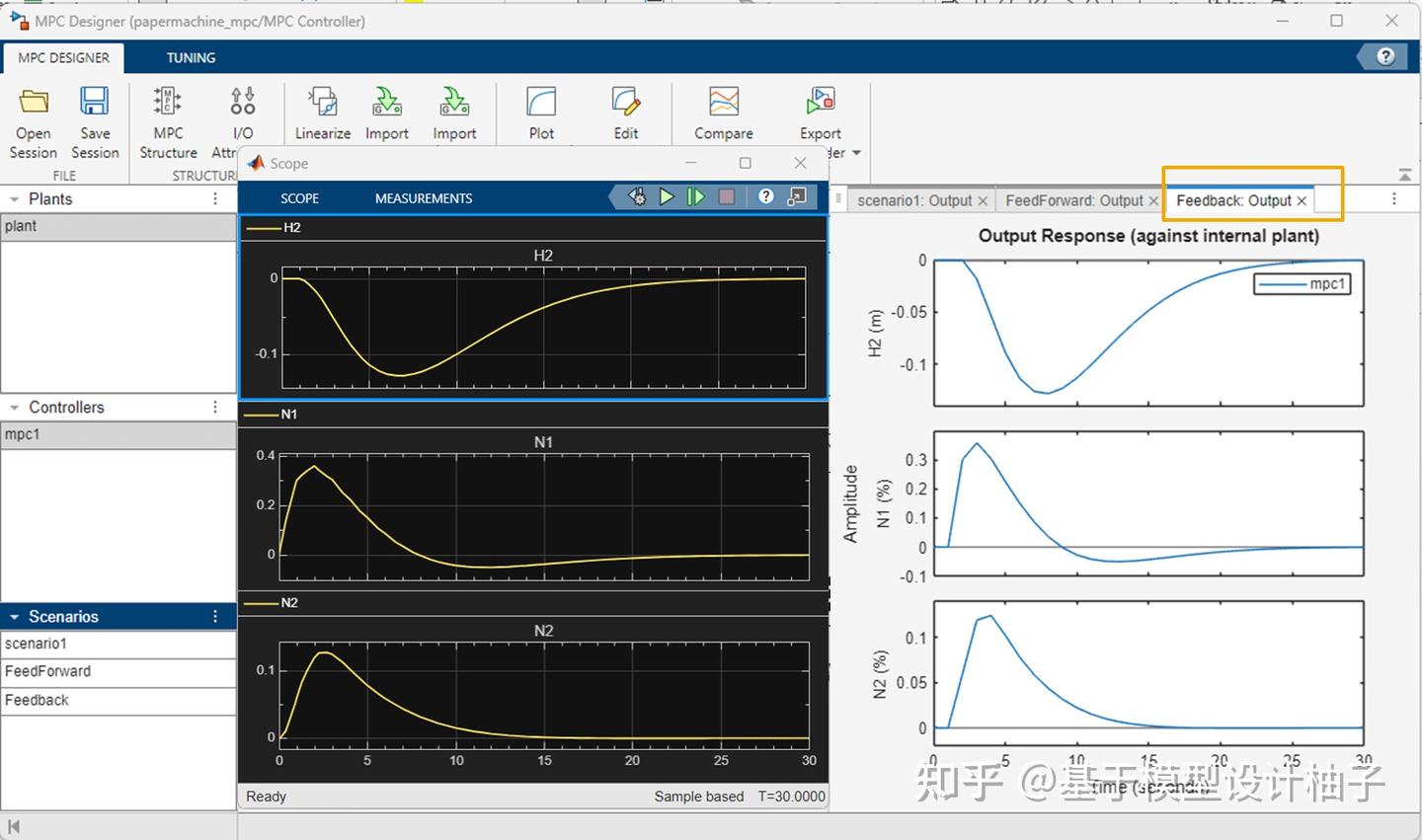Step forward in the Scope simulation

(x=696, y=196)
